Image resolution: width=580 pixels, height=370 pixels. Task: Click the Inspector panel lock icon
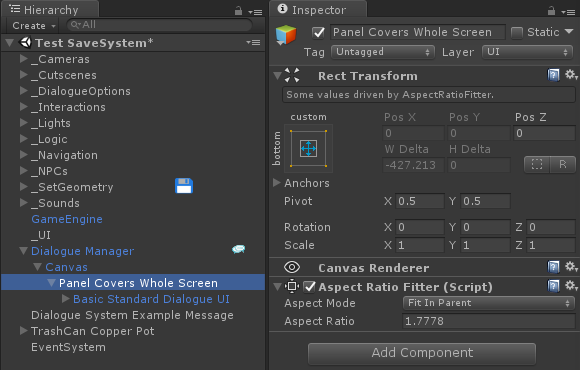(551, 11)
